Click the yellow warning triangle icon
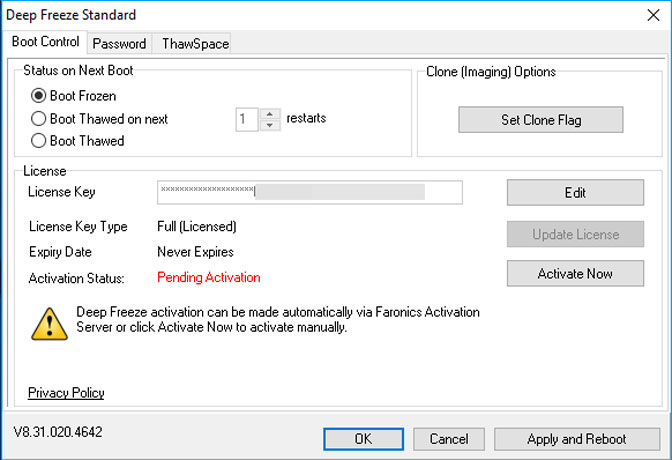Screen dimensions: 672x460 pos(49,324)
